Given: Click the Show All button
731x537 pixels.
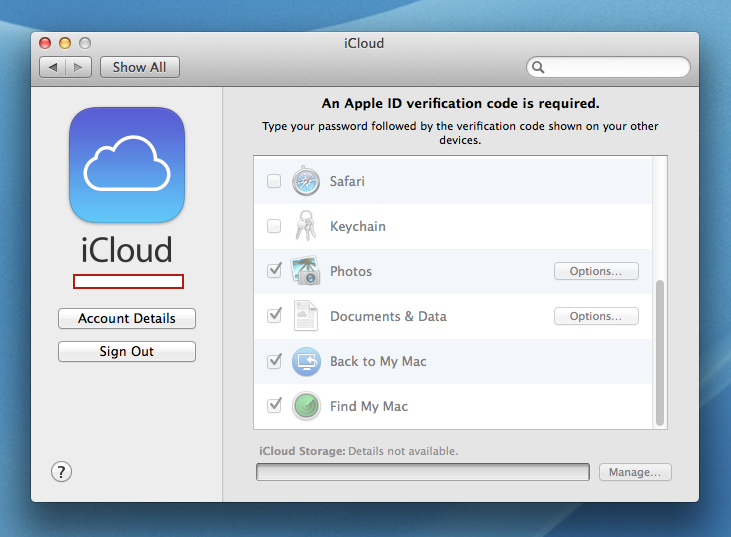Looking at the screenshot, I should coord(139,67).
